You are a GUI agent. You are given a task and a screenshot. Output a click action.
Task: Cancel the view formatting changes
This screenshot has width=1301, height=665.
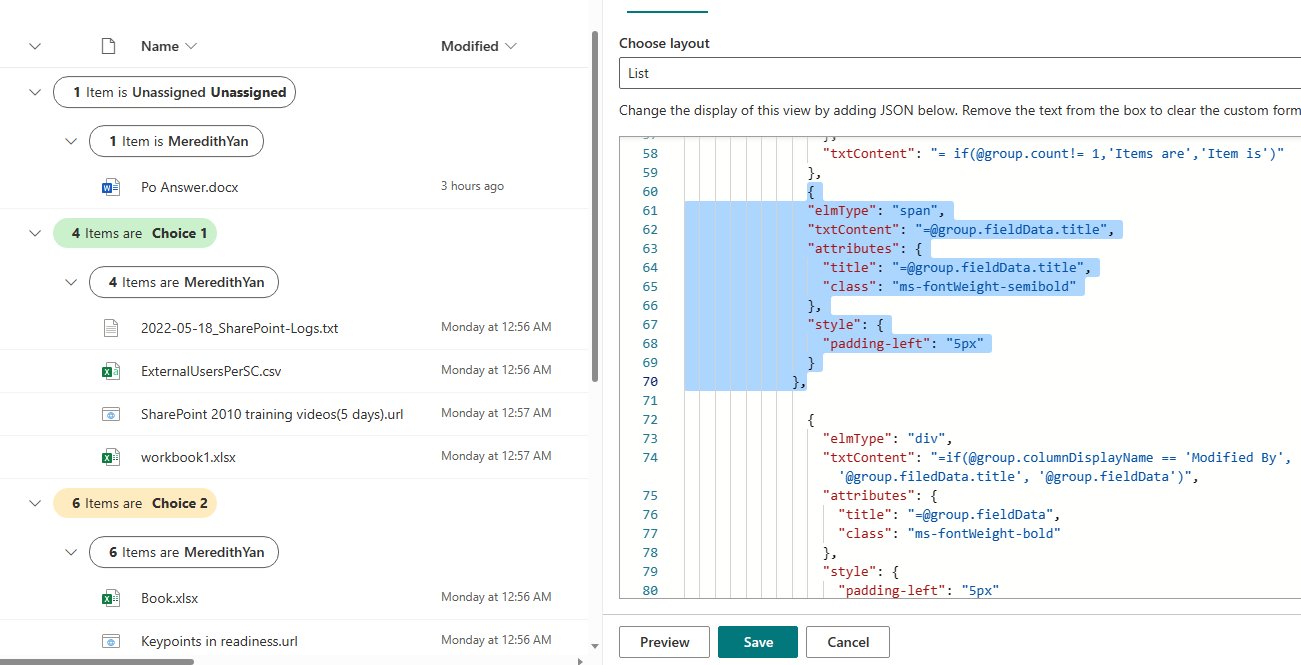(x=848, y=642)
